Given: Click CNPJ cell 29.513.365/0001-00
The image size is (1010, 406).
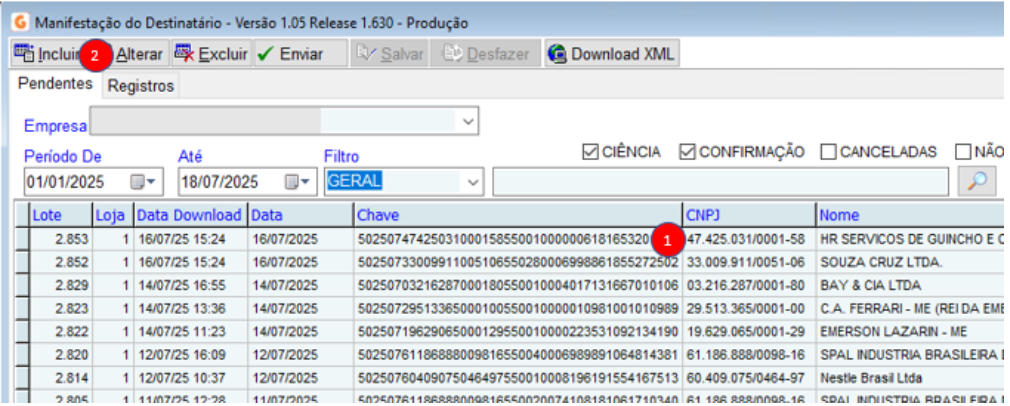Looking at the screenshot, I should pos(749,308).
